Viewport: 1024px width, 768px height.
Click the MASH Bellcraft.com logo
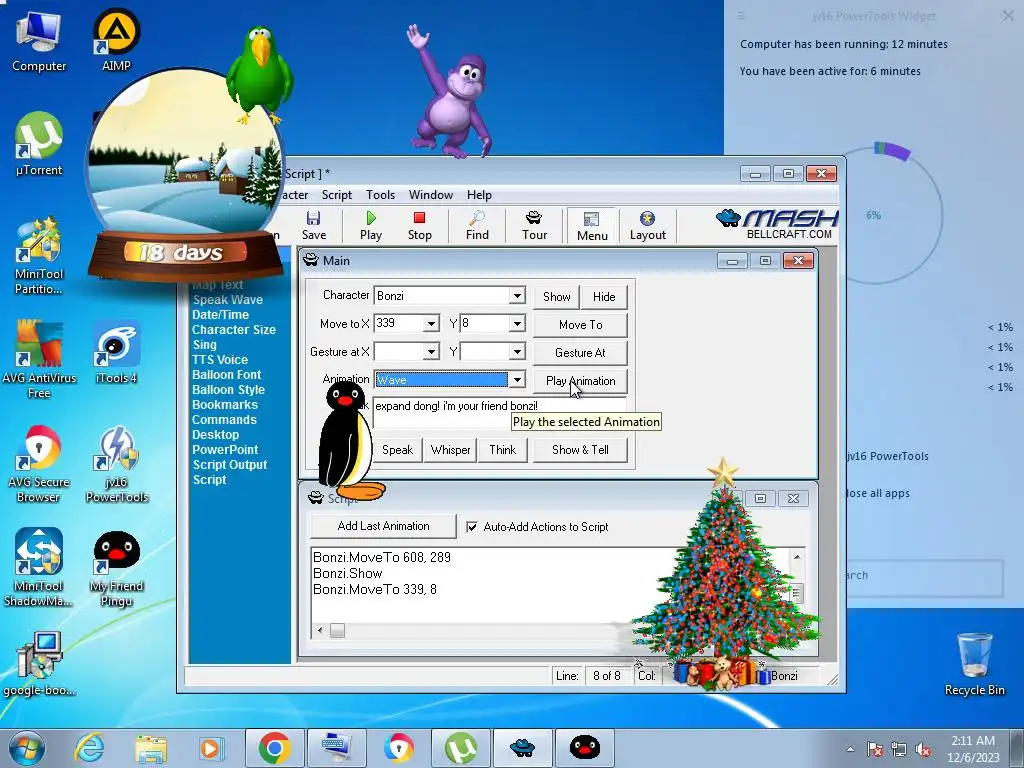(776, 225)
